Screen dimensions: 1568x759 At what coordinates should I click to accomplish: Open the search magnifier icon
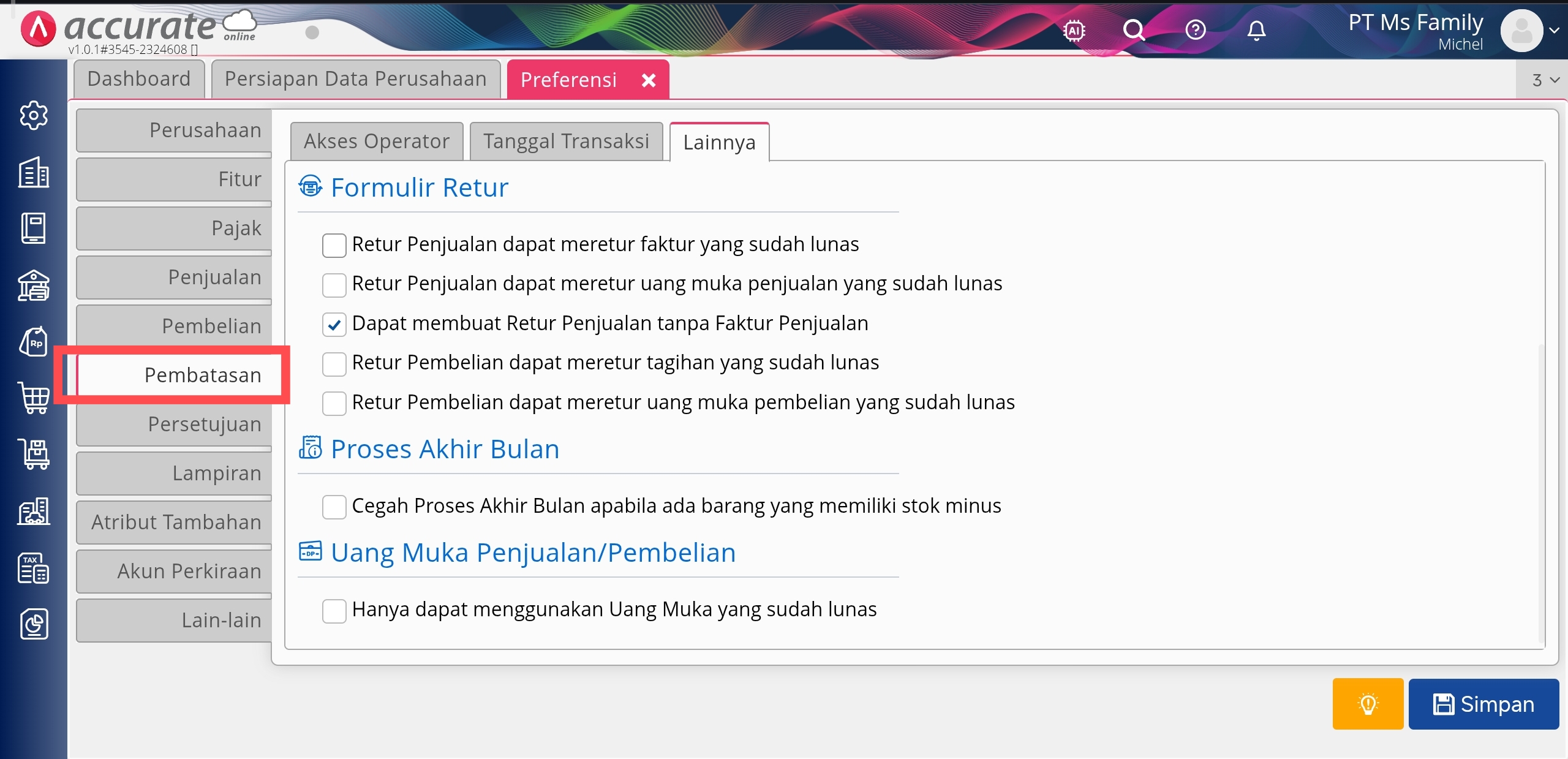click(x=1134, y=30)
